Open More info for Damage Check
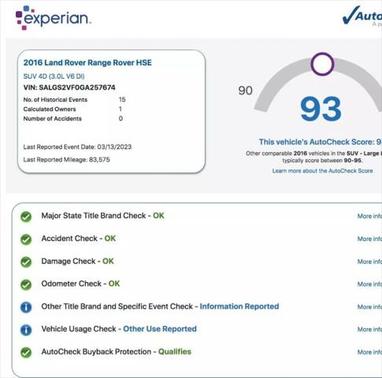The image size is (382, 378). (370, 261)
